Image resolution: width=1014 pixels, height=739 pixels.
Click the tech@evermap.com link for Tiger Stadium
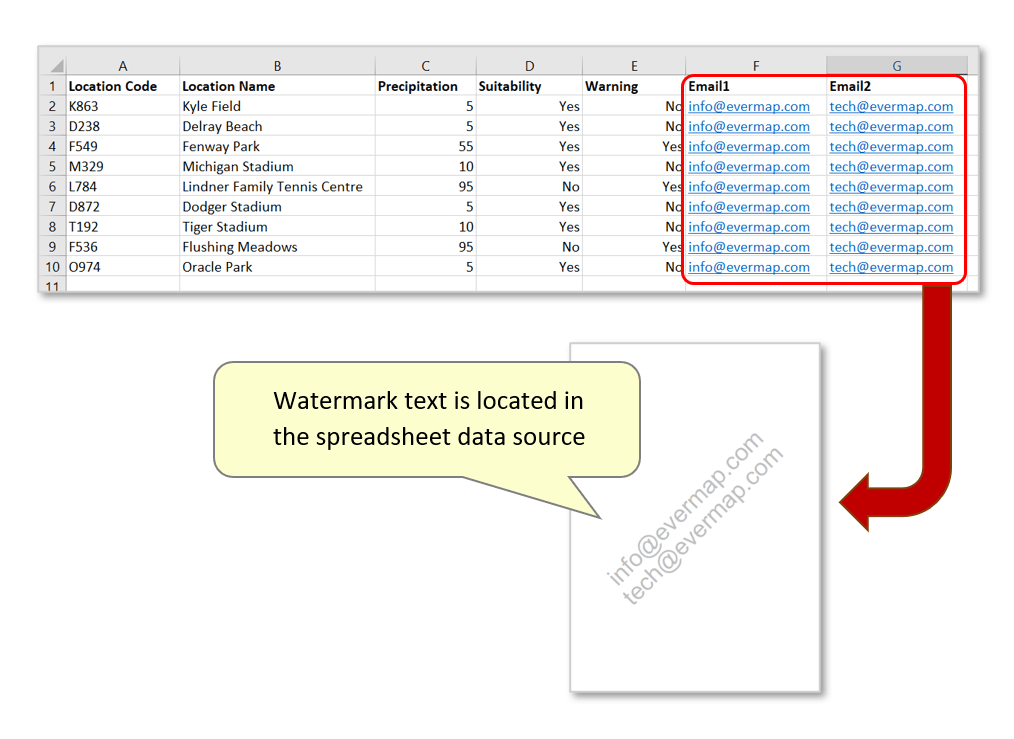(x=891, y=227)
